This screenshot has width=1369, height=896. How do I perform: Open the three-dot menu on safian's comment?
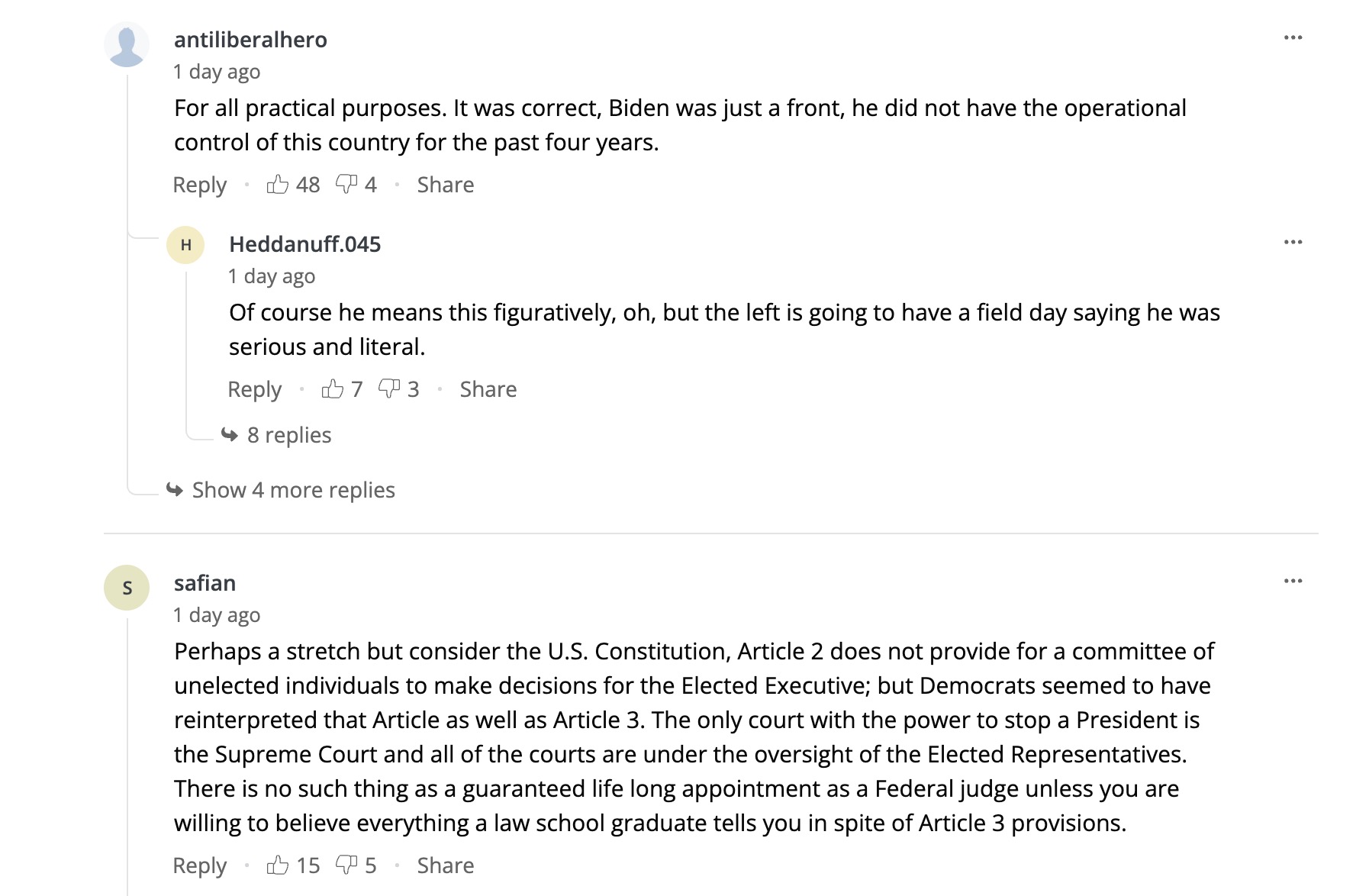[1293, 582]
